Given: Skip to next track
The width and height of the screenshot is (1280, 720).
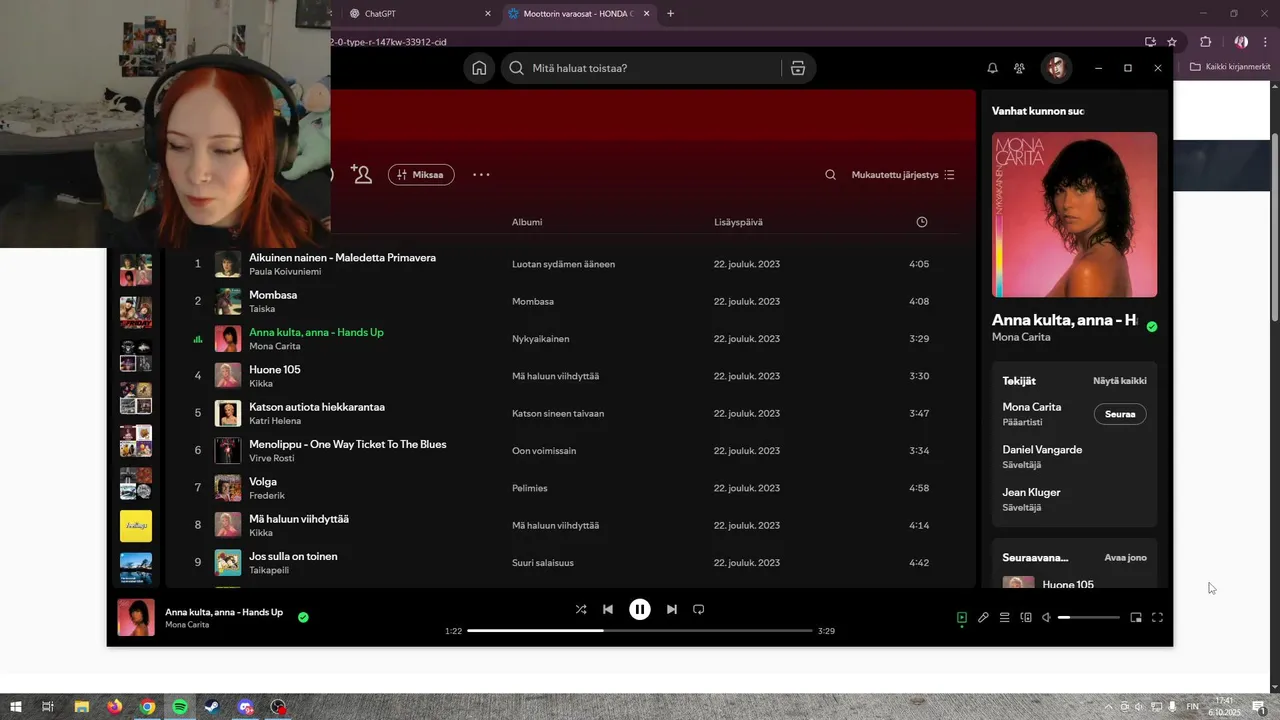Looking at the screenshot, I should (672, 609).
